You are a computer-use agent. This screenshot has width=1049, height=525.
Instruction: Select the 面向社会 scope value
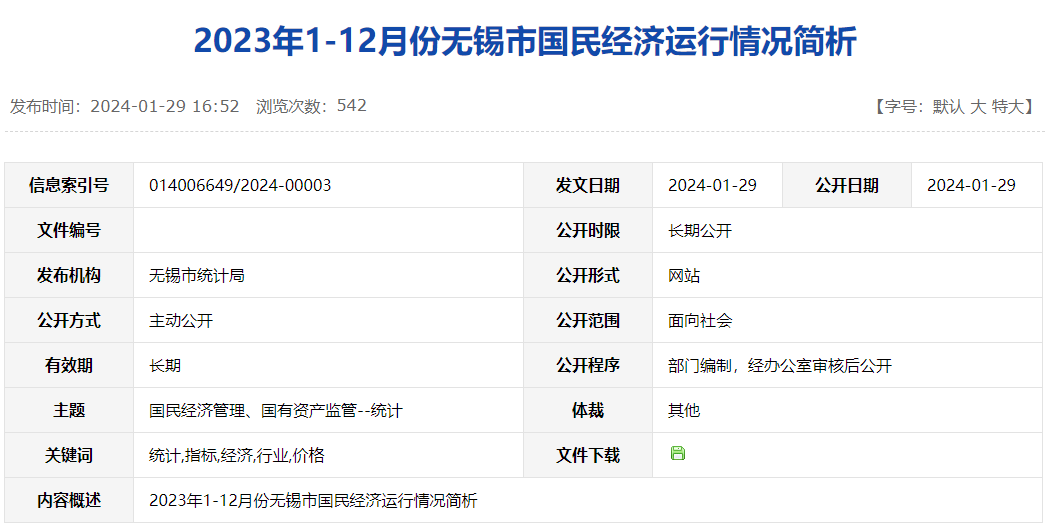click(700, 320)
